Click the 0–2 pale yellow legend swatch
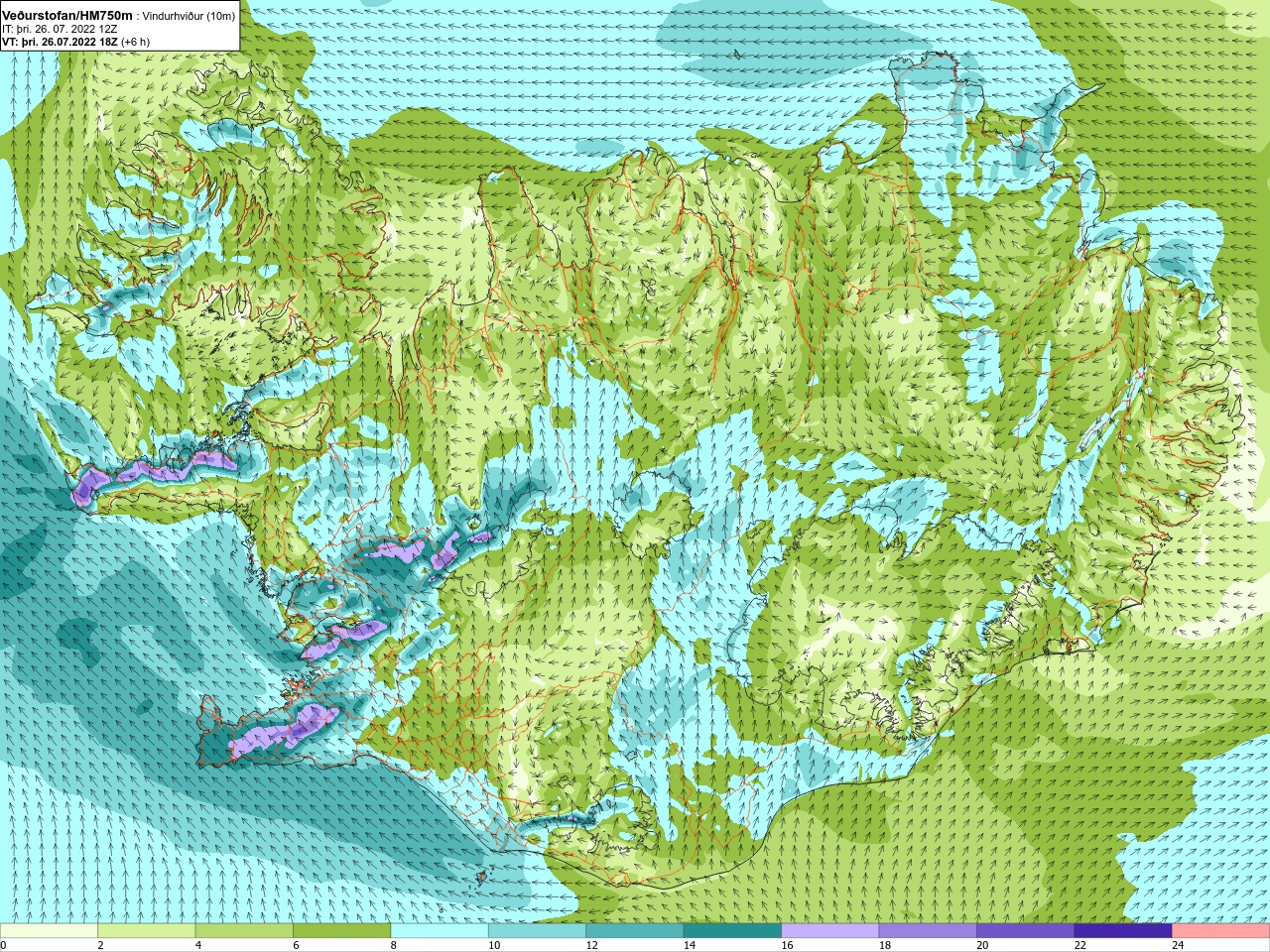 pos(49,931)
